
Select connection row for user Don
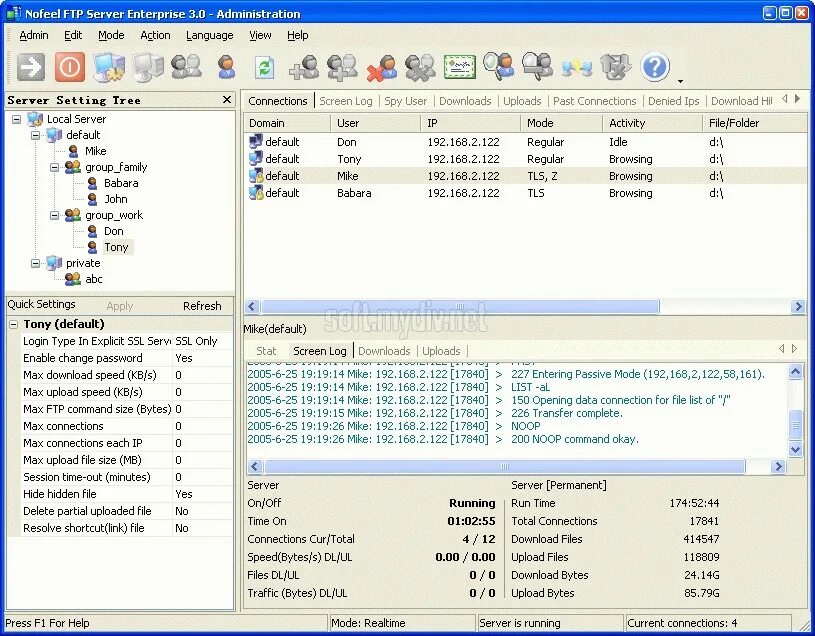click(525, 142)
